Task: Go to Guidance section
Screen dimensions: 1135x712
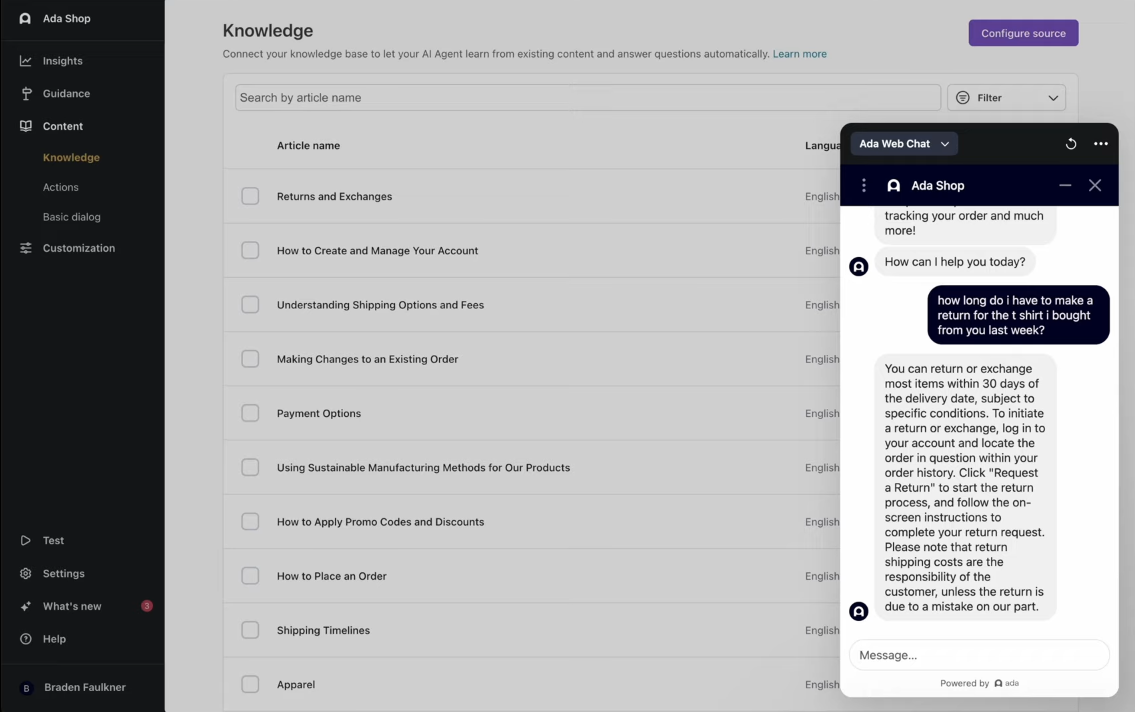Action: click(67, 93)
